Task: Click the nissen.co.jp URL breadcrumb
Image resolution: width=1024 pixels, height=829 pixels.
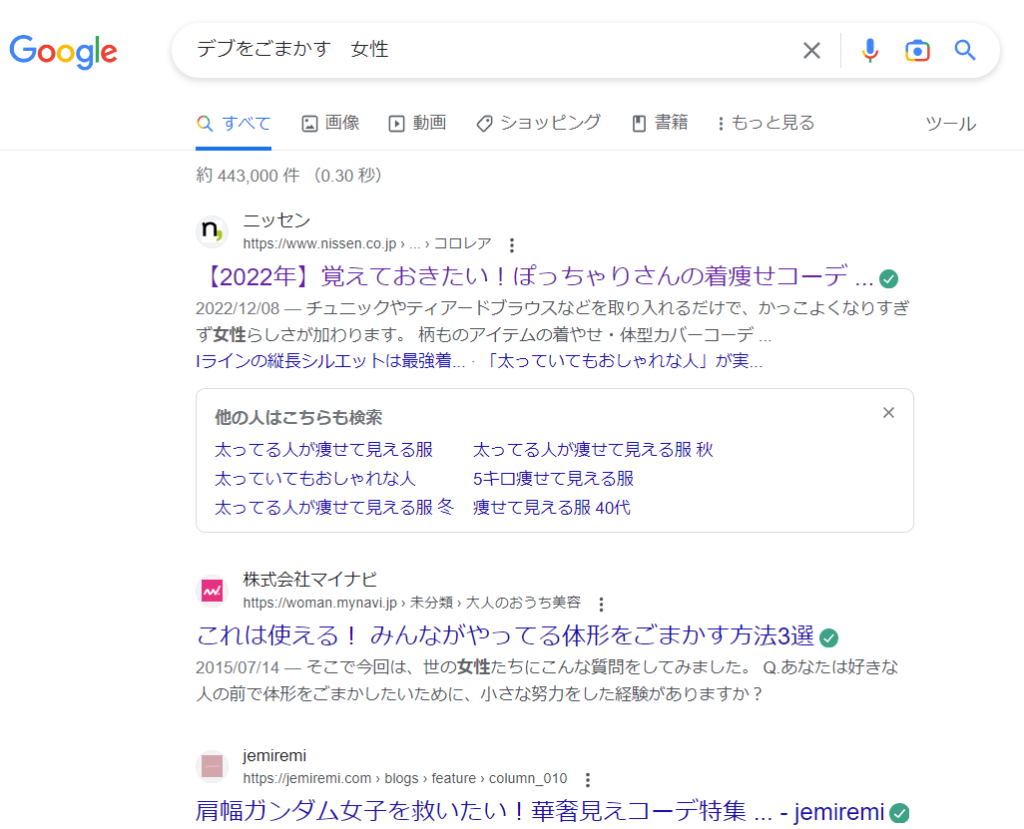Action: click(367, 244)
